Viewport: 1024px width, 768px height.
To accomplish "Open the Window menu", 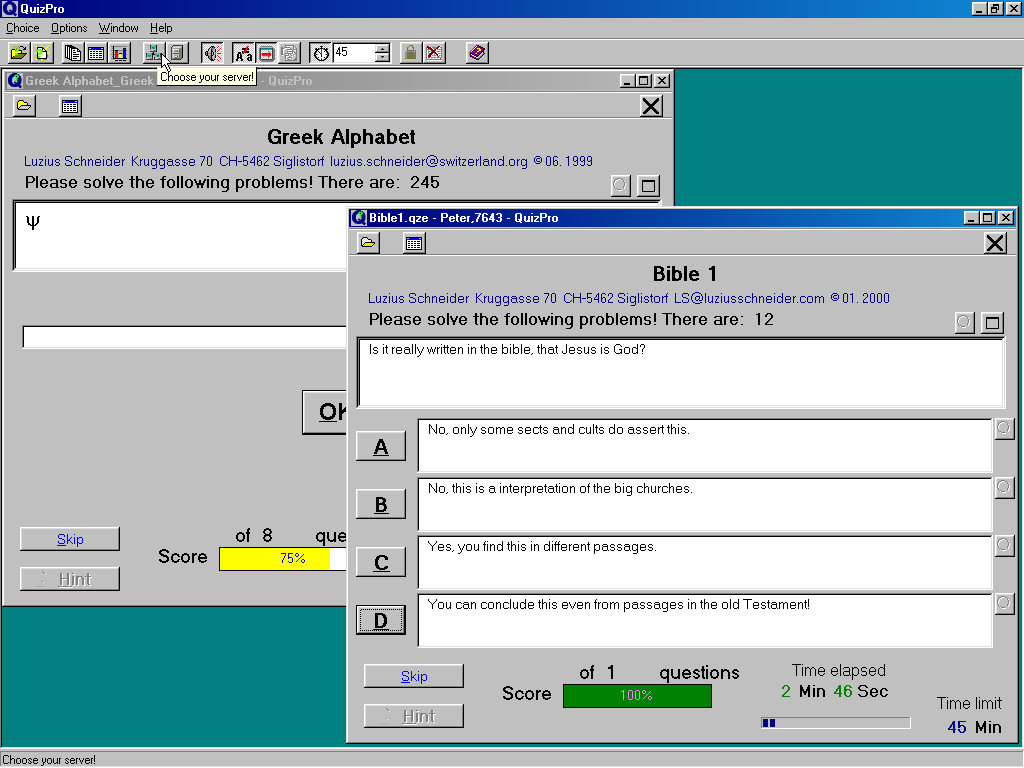I will [x=118, y=28].
